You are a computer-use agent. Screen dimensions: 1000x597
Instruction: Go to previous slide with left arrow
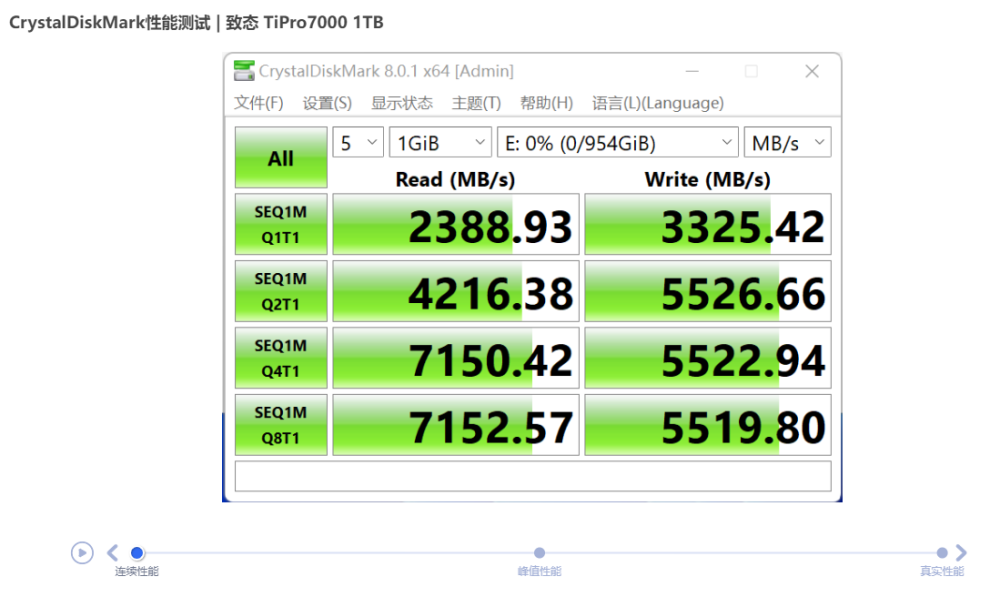113,552
